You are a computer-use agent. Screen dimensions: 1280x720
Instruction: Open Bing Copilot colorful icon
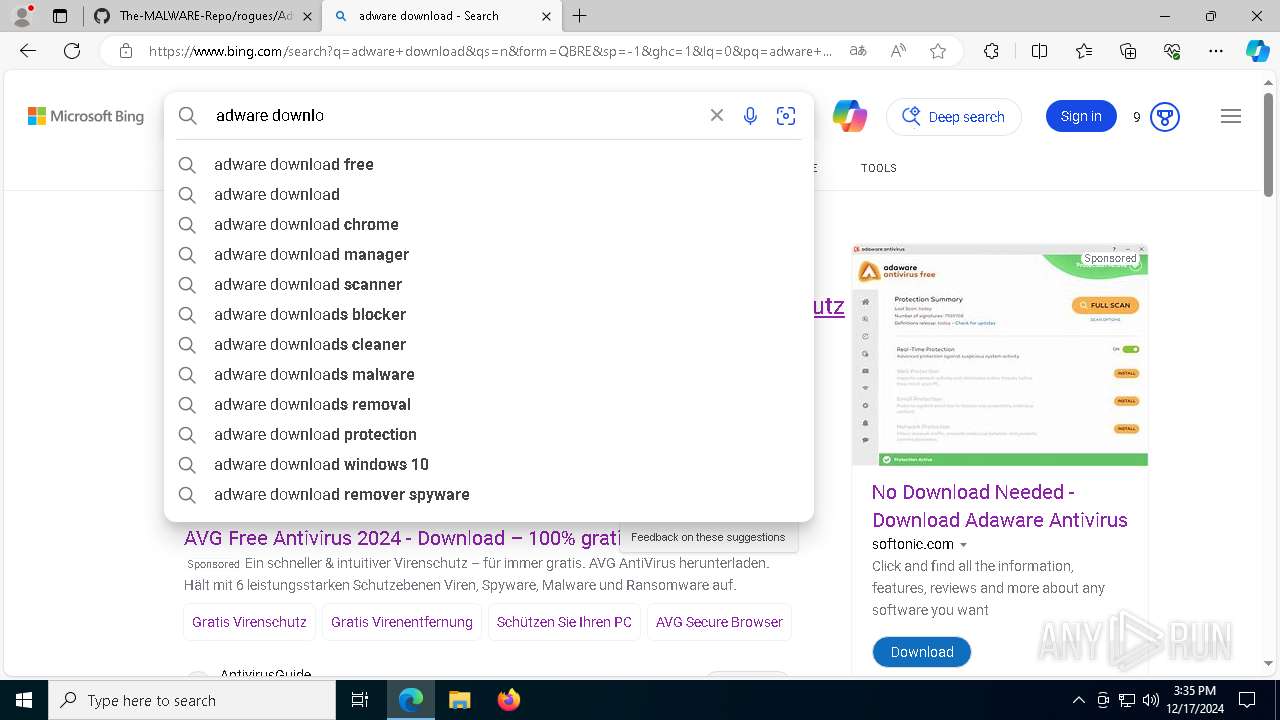click(x=850, y=116)
